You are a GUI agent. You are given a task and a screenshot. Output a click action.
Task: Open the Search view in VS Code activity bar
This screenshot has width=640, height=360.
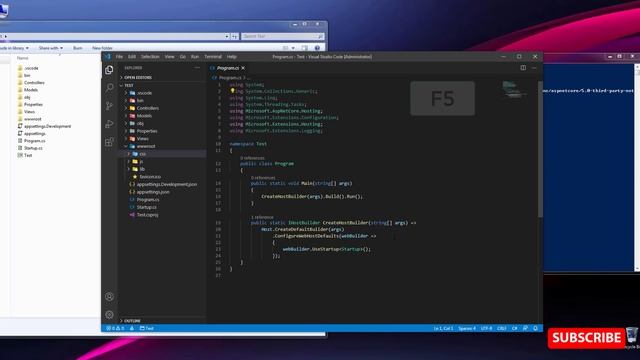pos(109,88)
